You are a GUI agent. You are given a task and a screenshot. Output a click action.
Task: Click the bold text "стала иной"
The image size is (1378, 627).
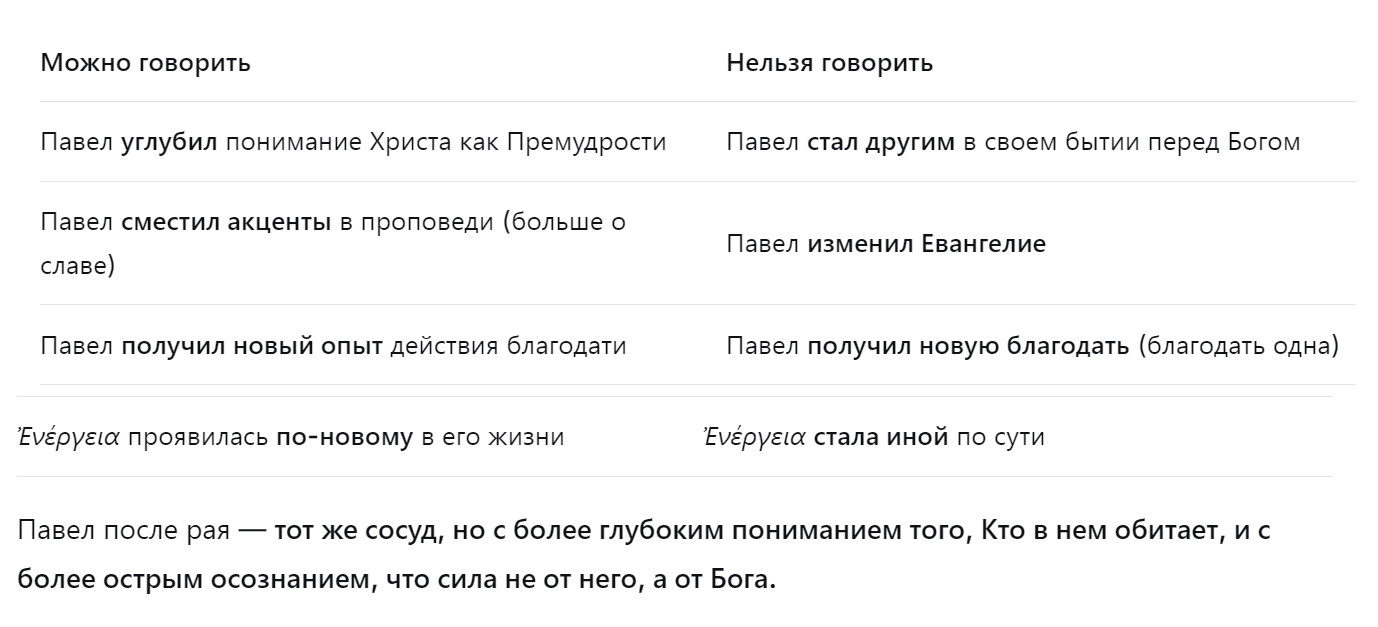pyautogui.click(x=881, y=438)
